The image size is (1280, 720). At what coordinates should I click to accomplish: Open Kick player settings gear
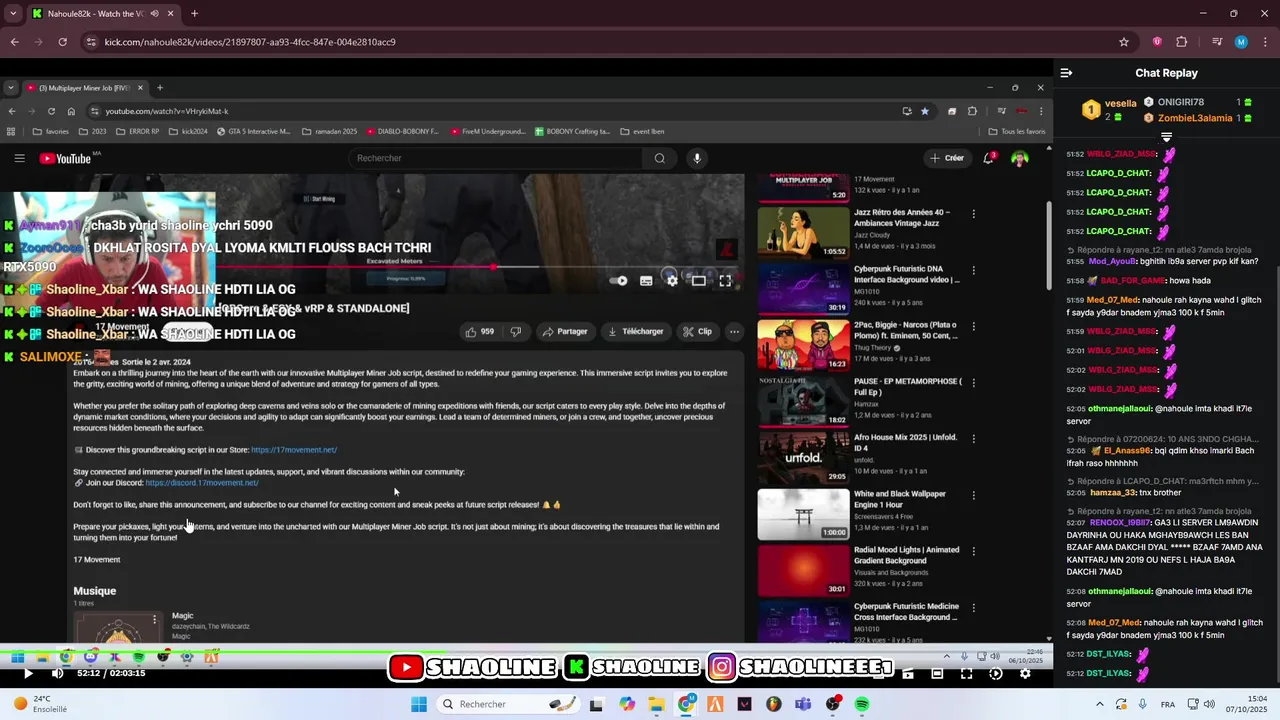coord(1025,673)
